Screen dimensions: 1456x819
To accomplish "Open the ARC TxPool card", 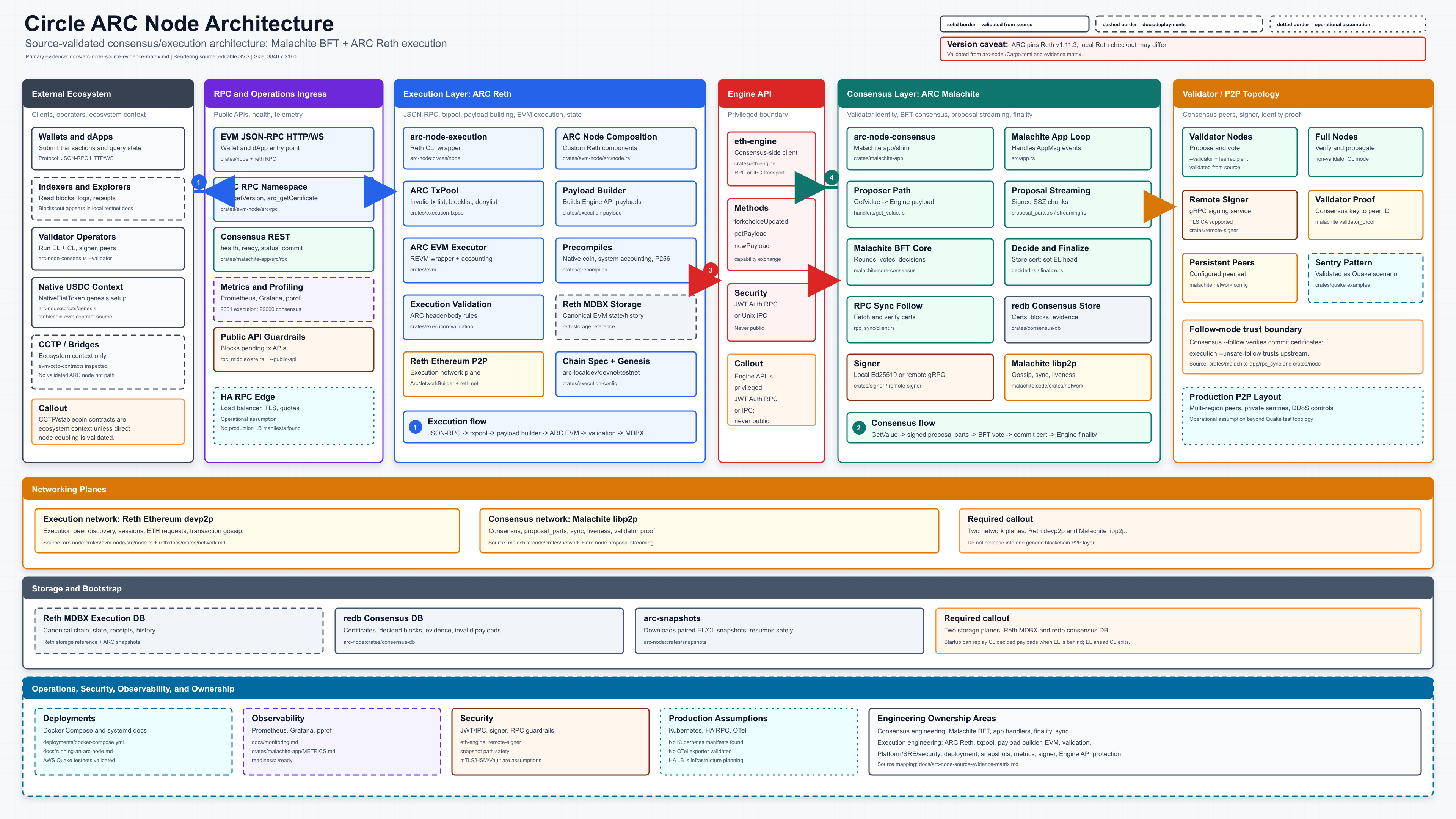I will click(474, 204).
